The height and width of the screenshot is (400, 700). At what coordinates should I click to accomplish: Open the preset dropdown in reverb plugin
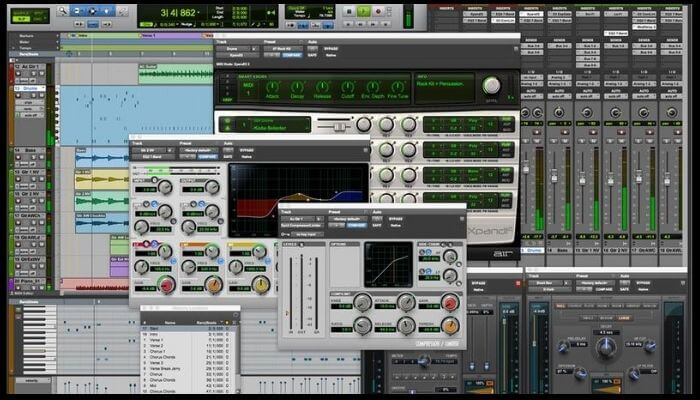[596, 283]
